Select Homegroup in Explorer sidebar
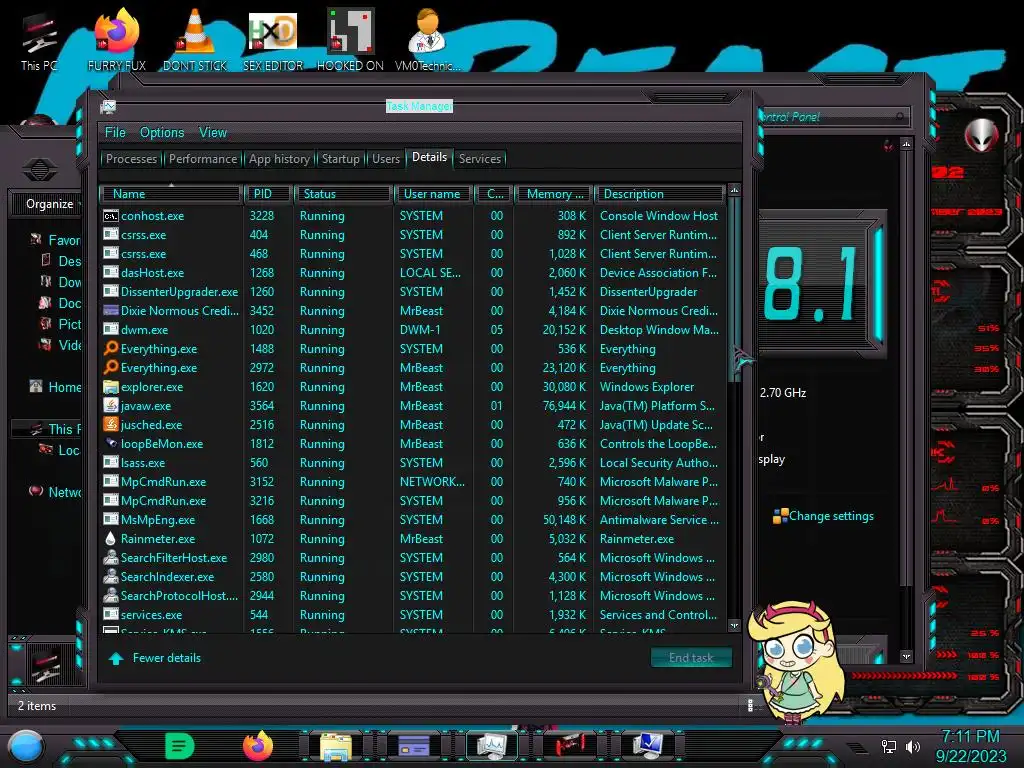Screen dimensions: 1024x768 pyautogui.click(x=56, y=387)
